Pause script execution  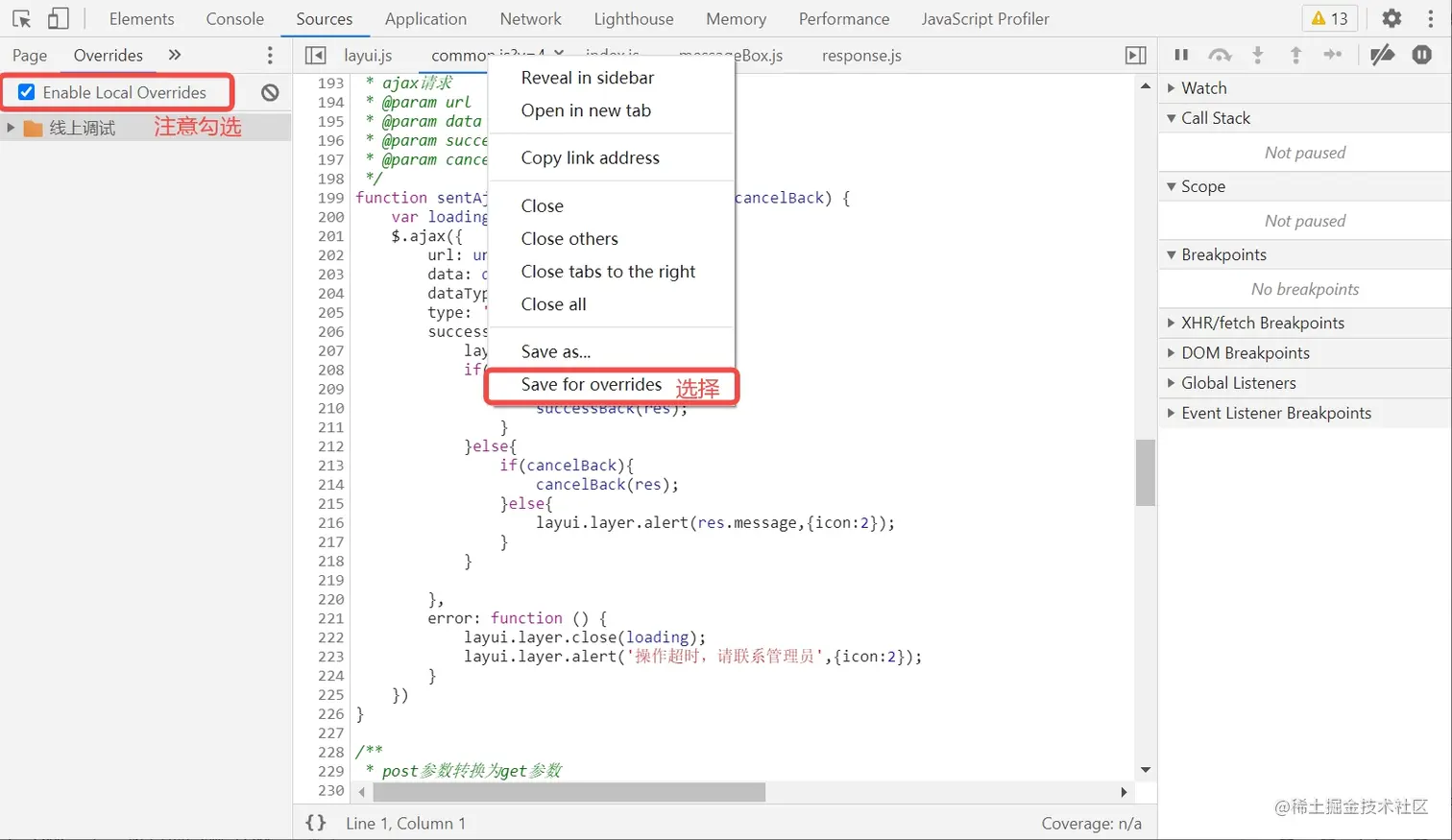tap(1181, 55)
